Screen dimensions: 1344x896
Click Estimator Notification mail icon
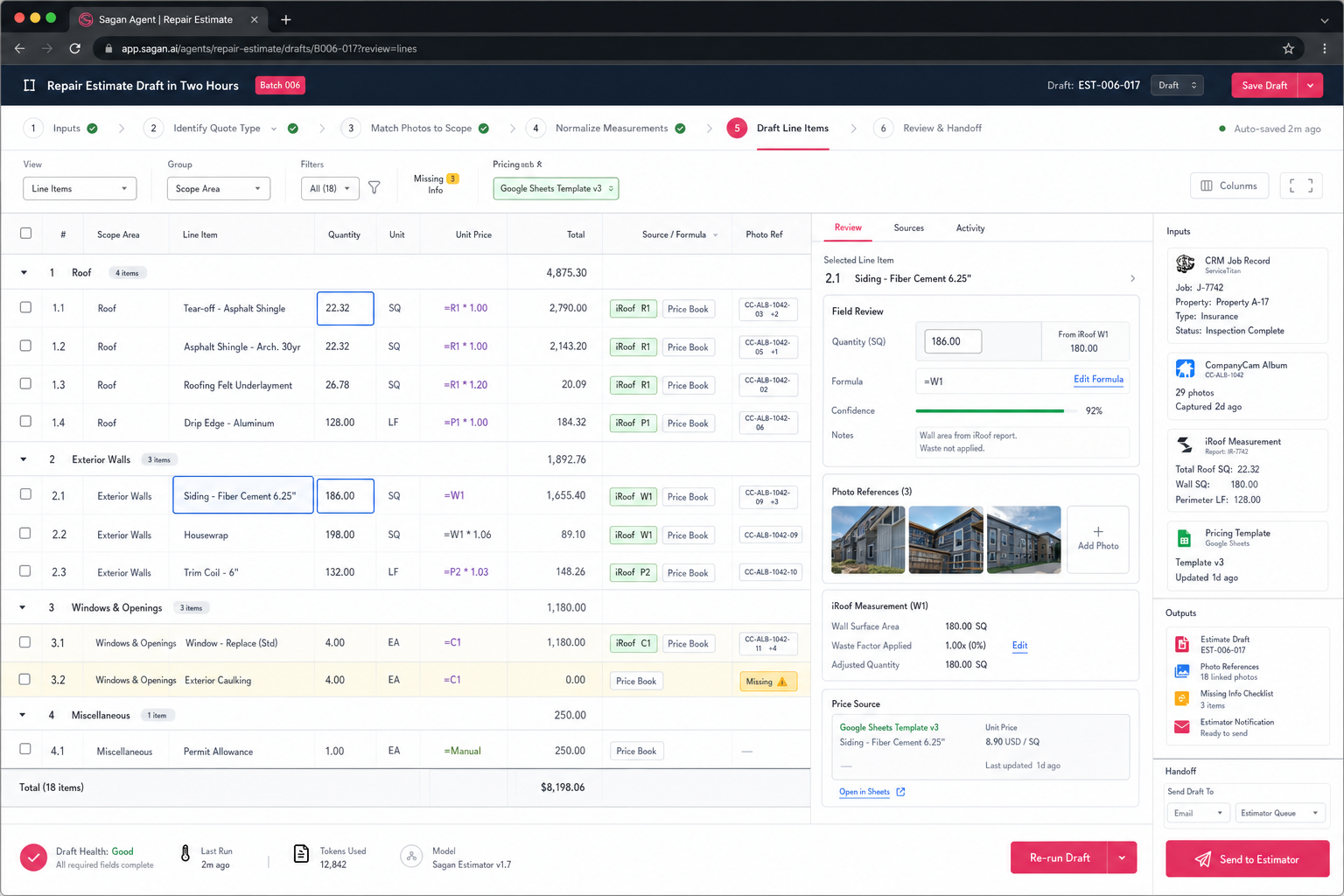pos(1182,727)
